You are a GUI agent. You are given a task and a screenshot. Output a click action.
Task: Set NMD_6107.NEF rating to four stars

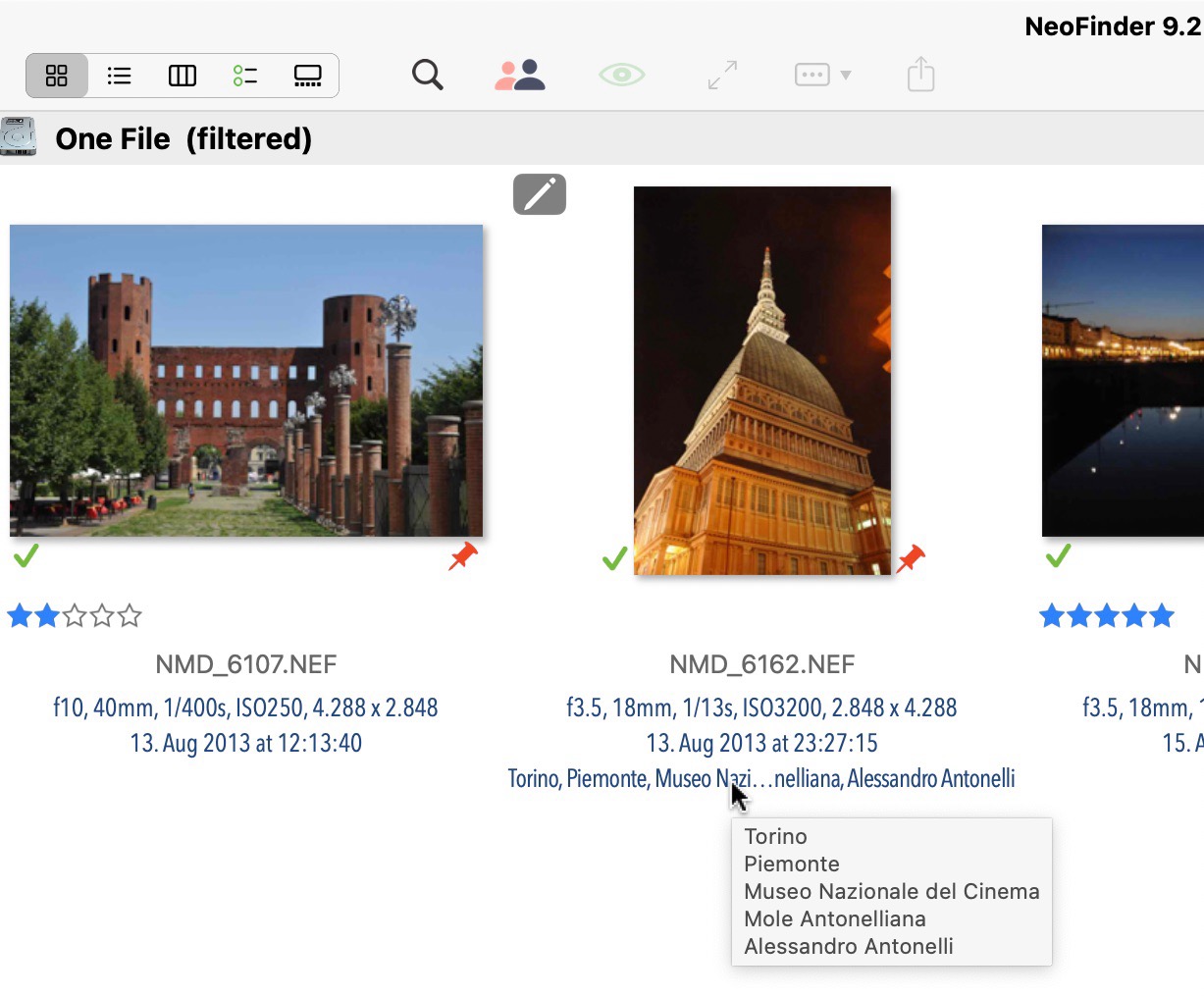pyautogui.click(x=102, y=616)
